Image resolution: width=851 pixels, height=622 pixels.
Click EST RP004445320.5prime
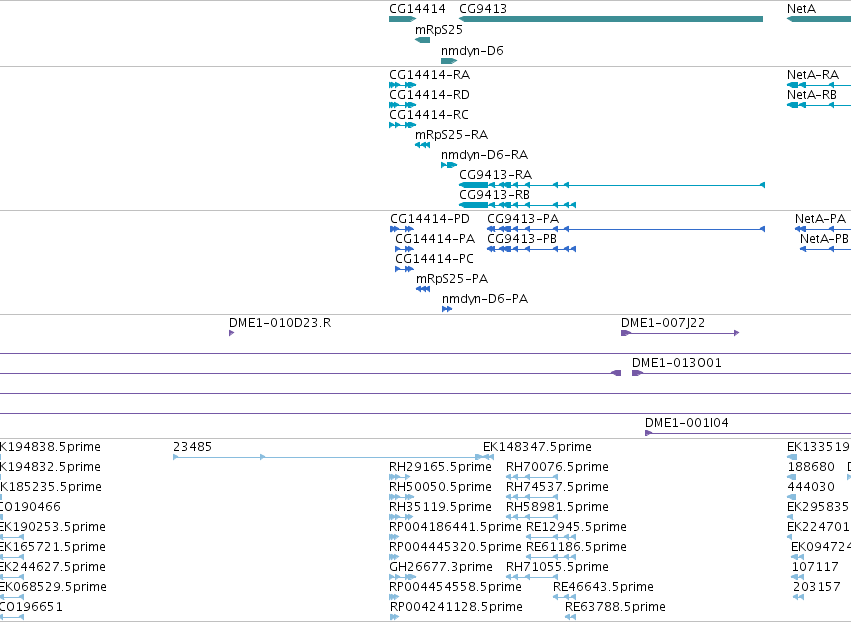(x=455, y=547)
